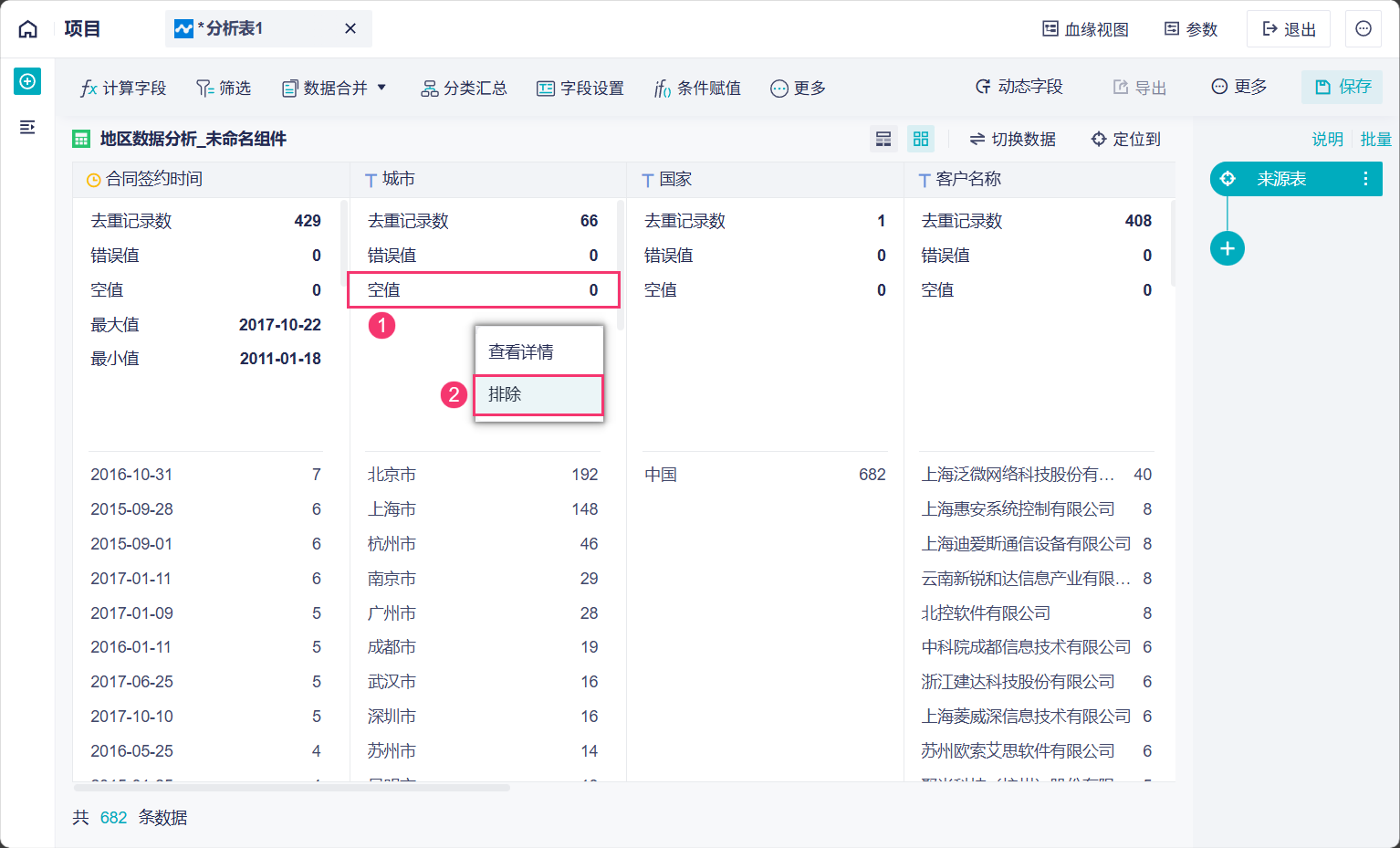The image size is (1400, 848).
Task: Click the 2017-06-25 date row
Action: click(x=205, y=682)
